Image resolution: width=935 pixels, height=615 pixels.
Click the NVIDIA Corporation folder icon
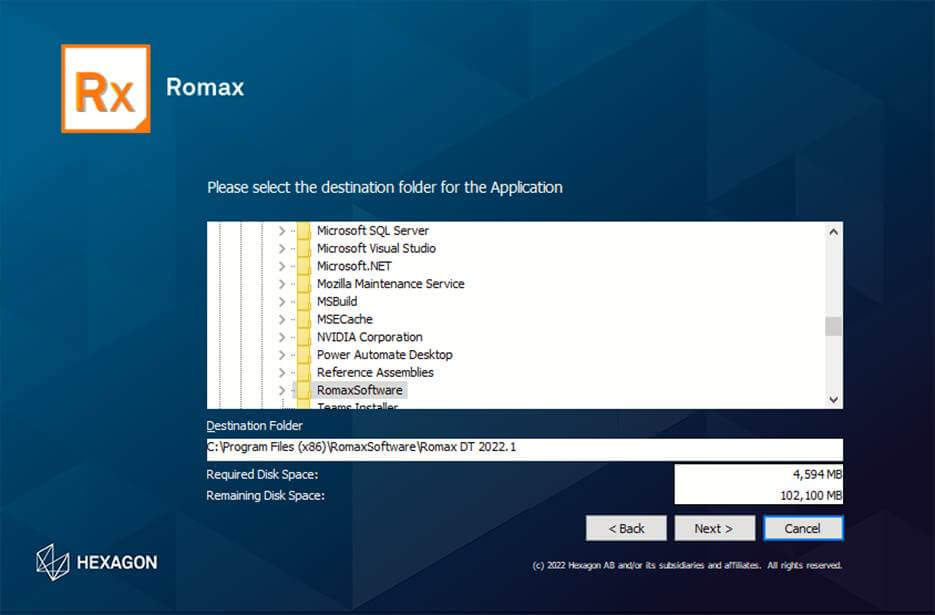[304, 337]
